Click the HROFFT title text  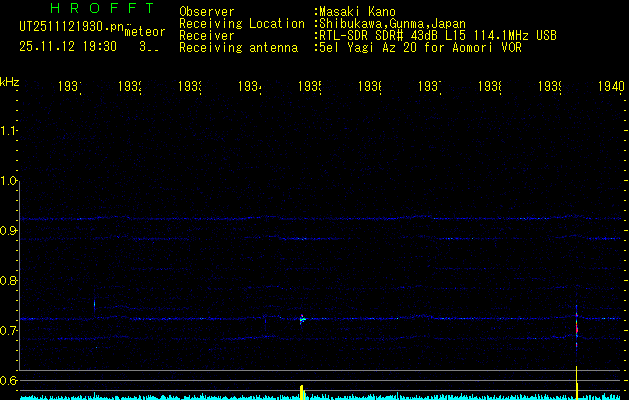click(x=101, y=8)
